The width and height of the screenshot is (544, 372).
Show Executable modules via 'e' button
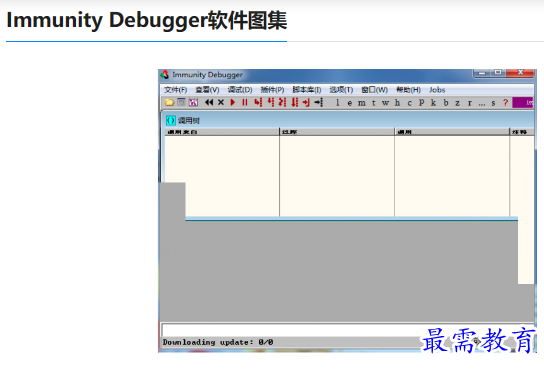pos(350,103)
